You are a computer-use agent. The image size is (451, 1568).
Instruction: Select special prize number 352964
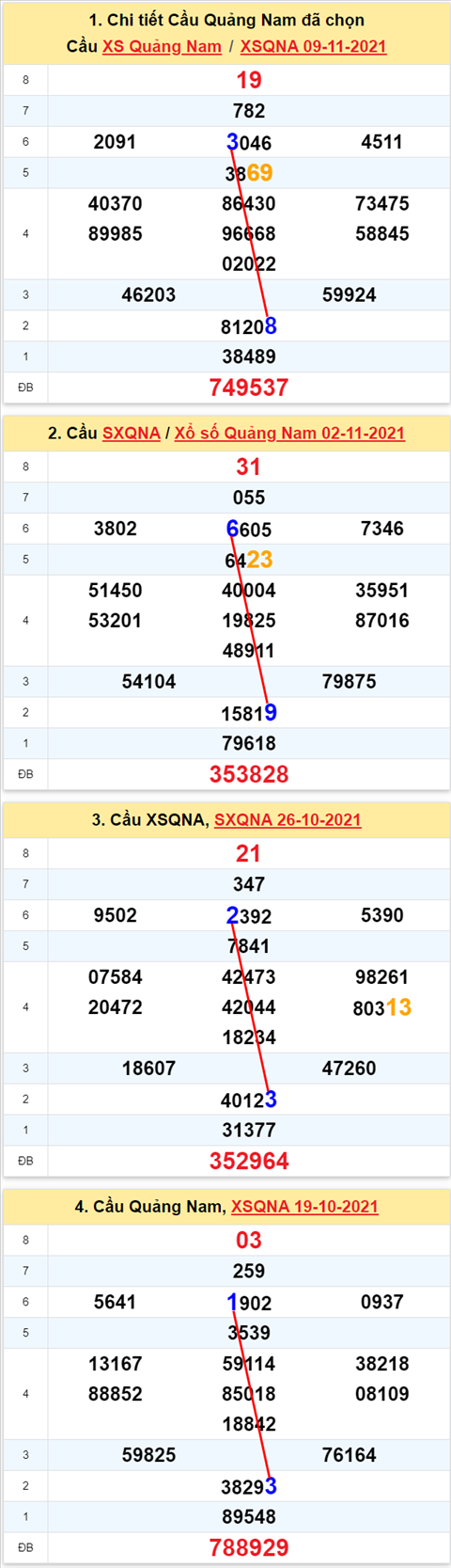[x=249, y=1161]
